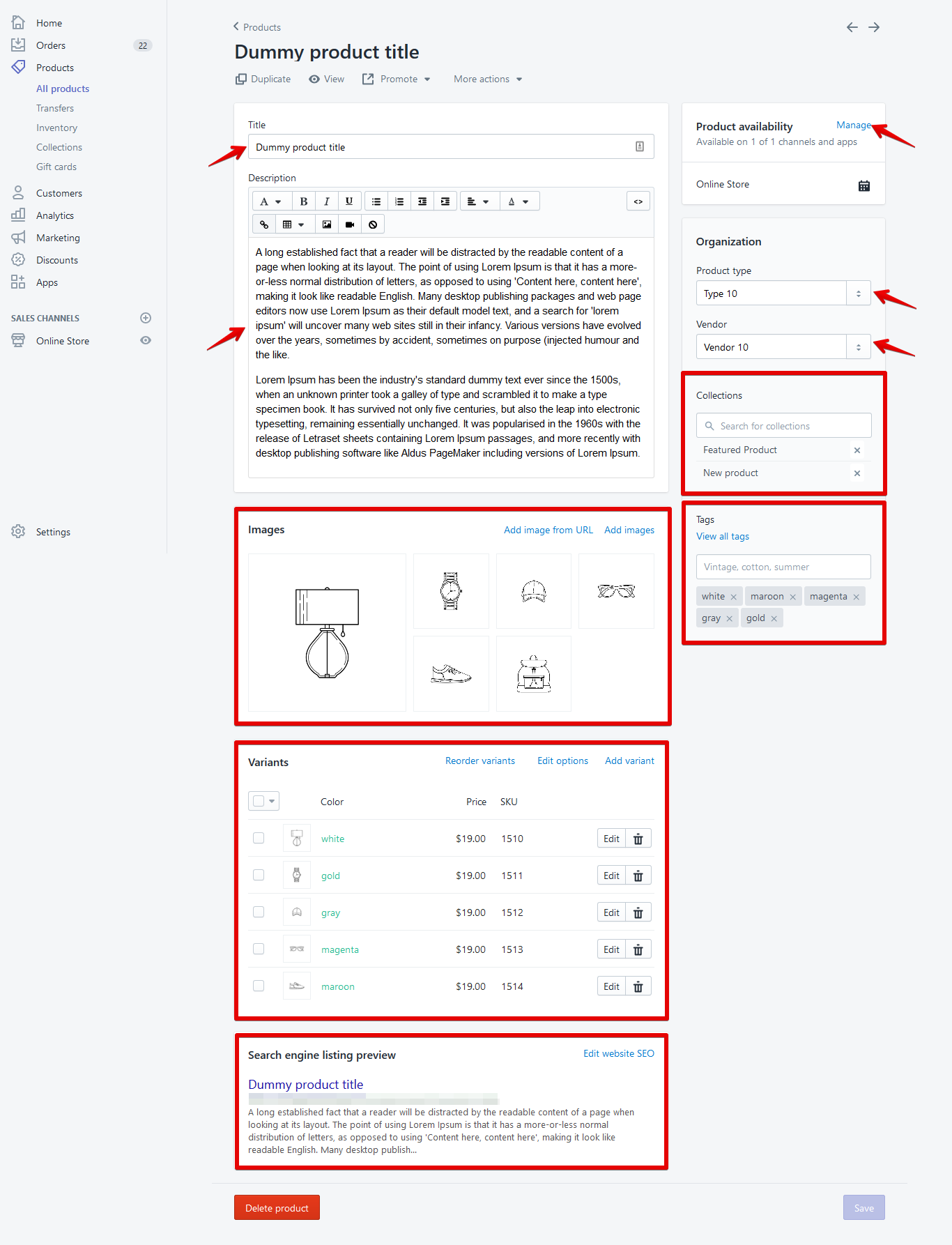View Online Store using the eye icon
952x1245 pixels.
[x=146, y=340]
